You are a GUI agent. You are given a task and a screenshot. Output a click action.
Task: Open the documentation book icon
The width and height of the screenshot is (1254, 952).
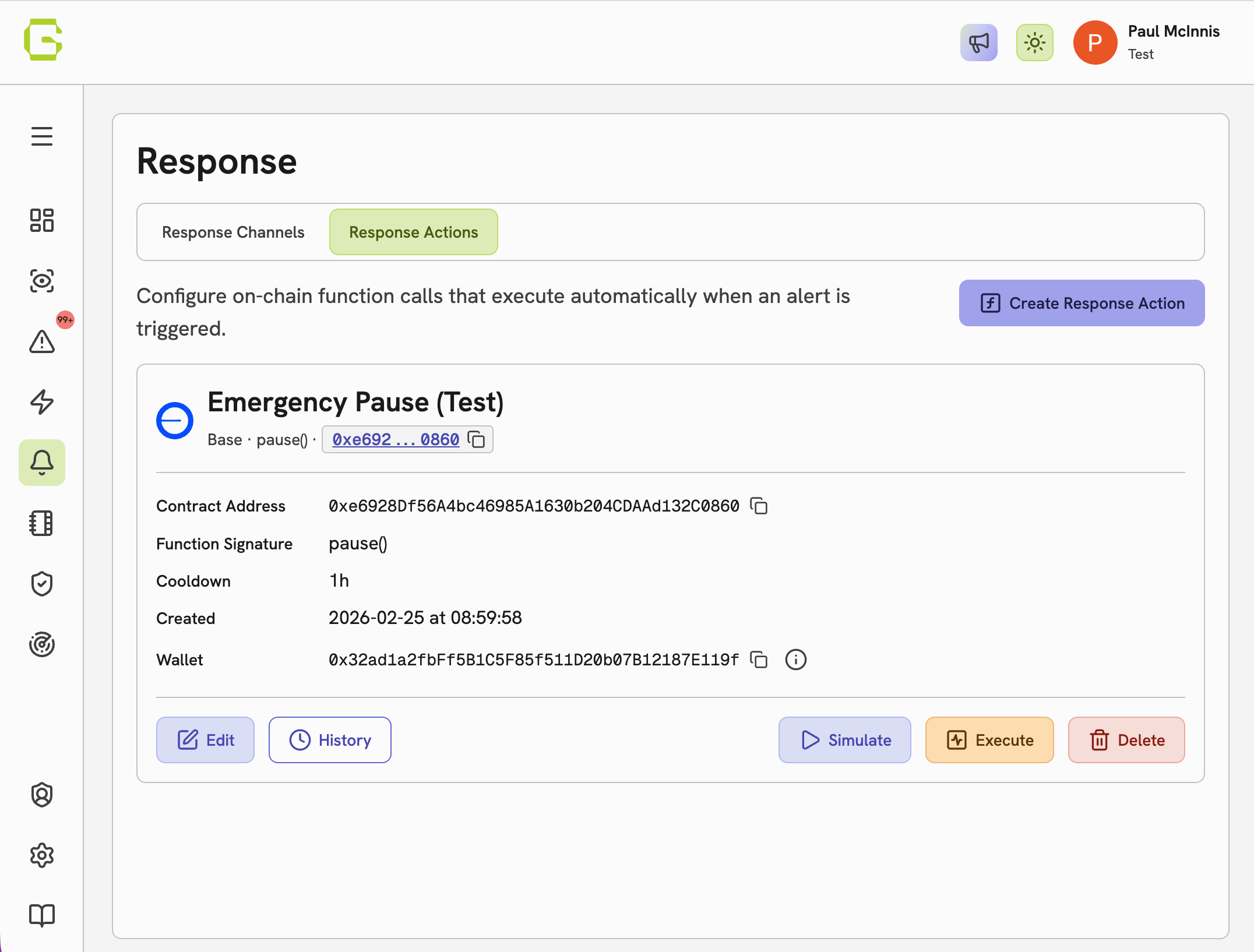(x=41, y=915)
